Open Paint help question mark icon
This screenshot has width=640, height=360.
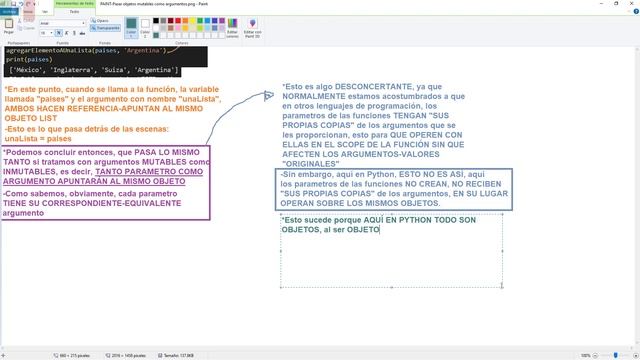click(636, 11)
